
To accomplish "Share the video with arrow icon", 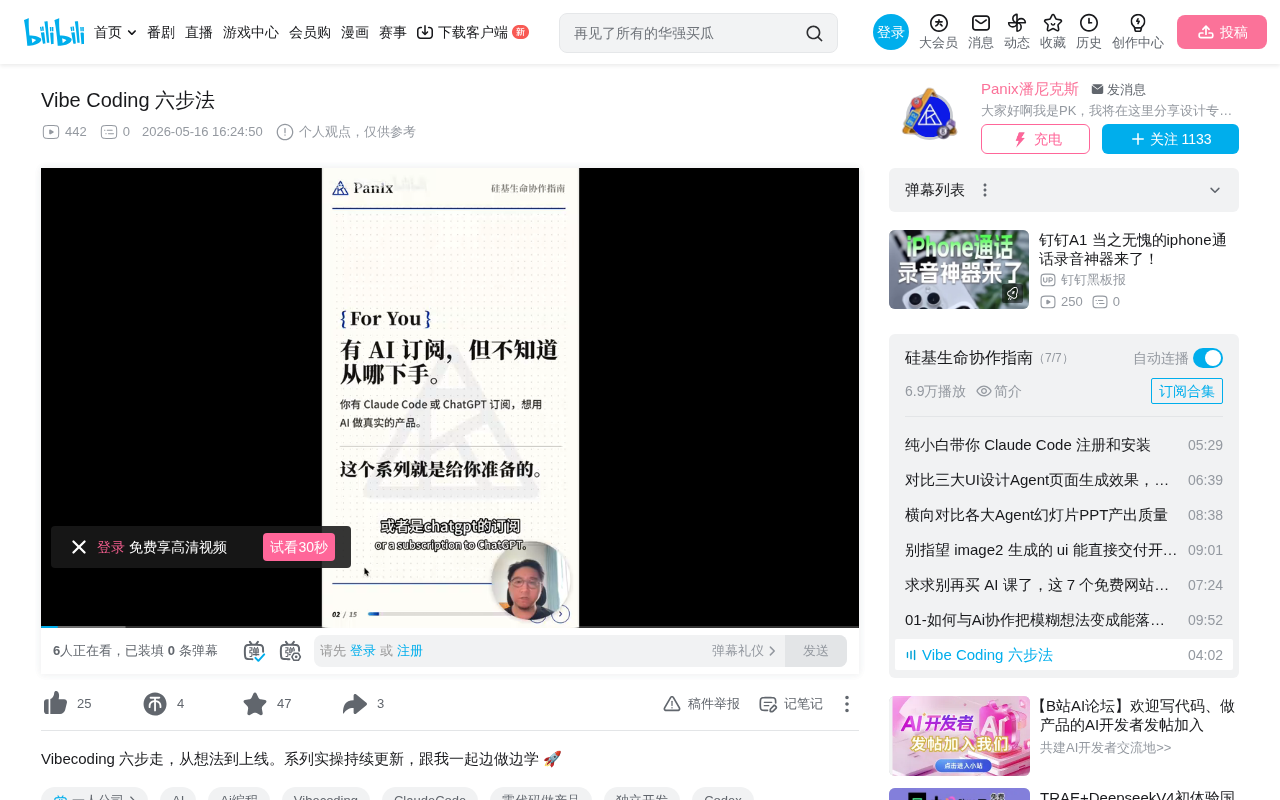I will point(355,704).
